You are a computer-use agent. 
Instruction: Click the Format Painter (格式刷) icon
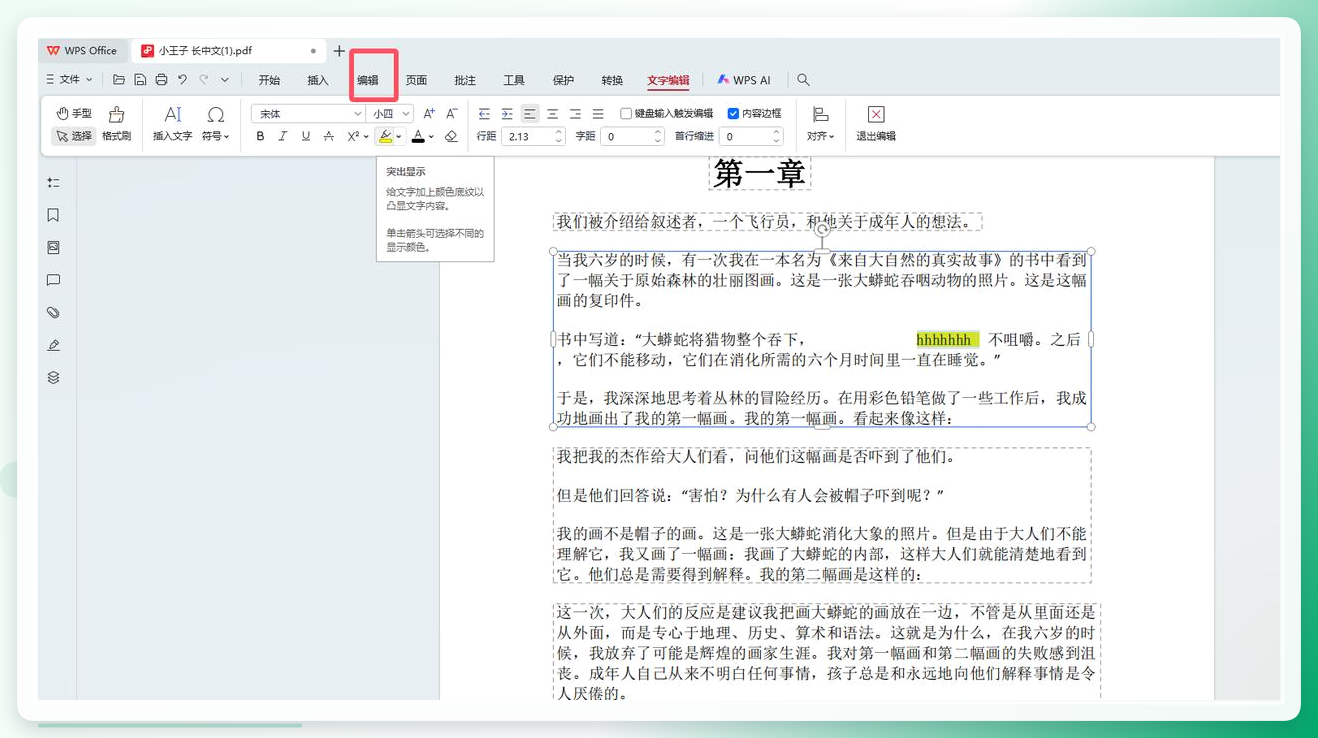(x=116, y=124)
